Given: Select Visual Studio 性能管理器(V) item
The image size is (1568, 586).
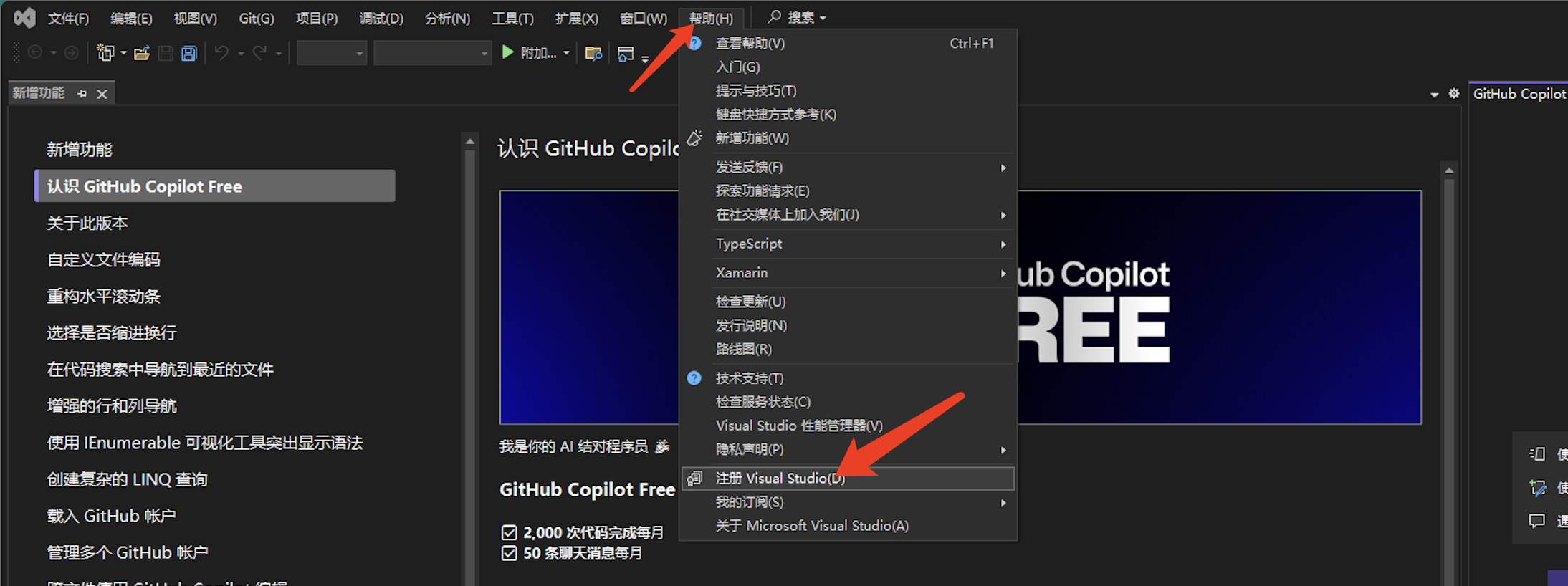Looking at the screenshot, I should coord(848,426).
